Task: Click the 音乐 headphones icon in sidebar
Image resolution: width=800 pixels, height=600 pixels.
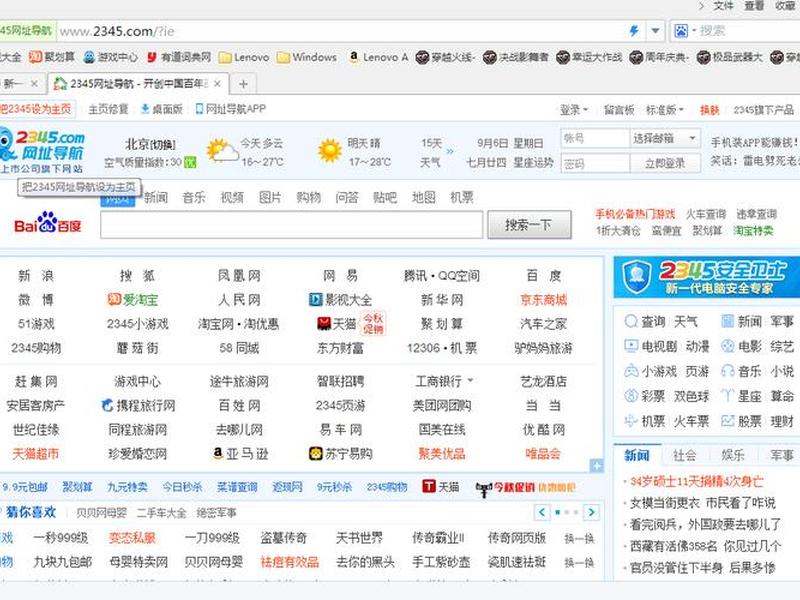Action: pyautogui.click(x=728, y=371)
